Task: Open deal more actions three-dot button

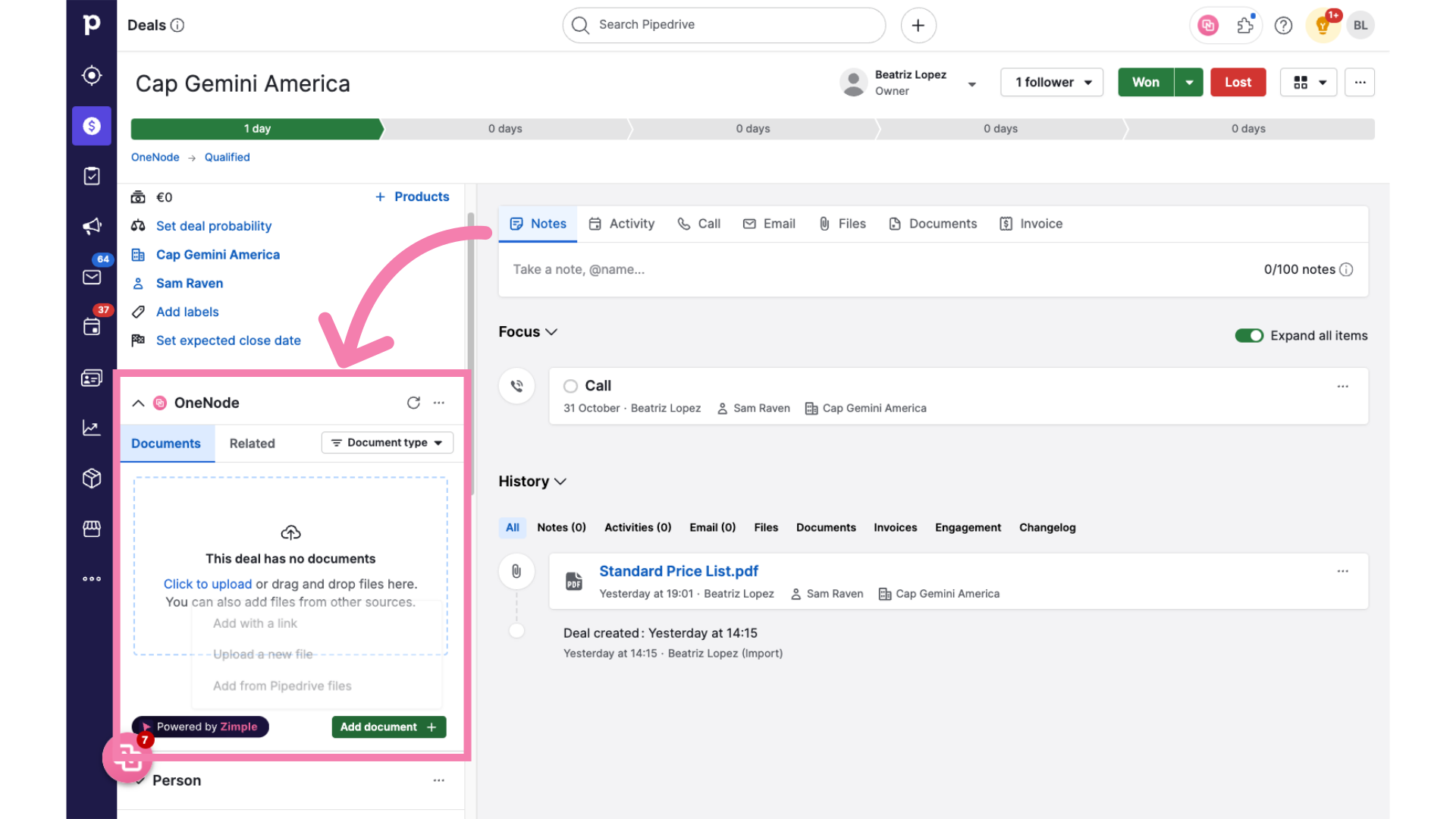Action: [1360, 82]
